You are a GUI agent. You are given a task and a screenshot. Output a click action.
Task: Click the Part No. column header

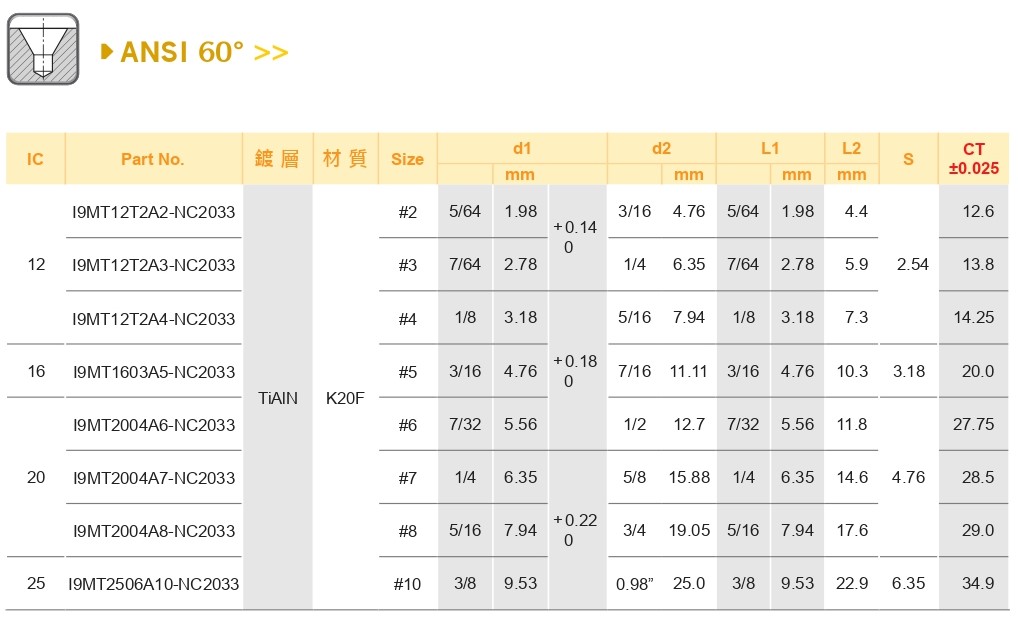point(153,159)
